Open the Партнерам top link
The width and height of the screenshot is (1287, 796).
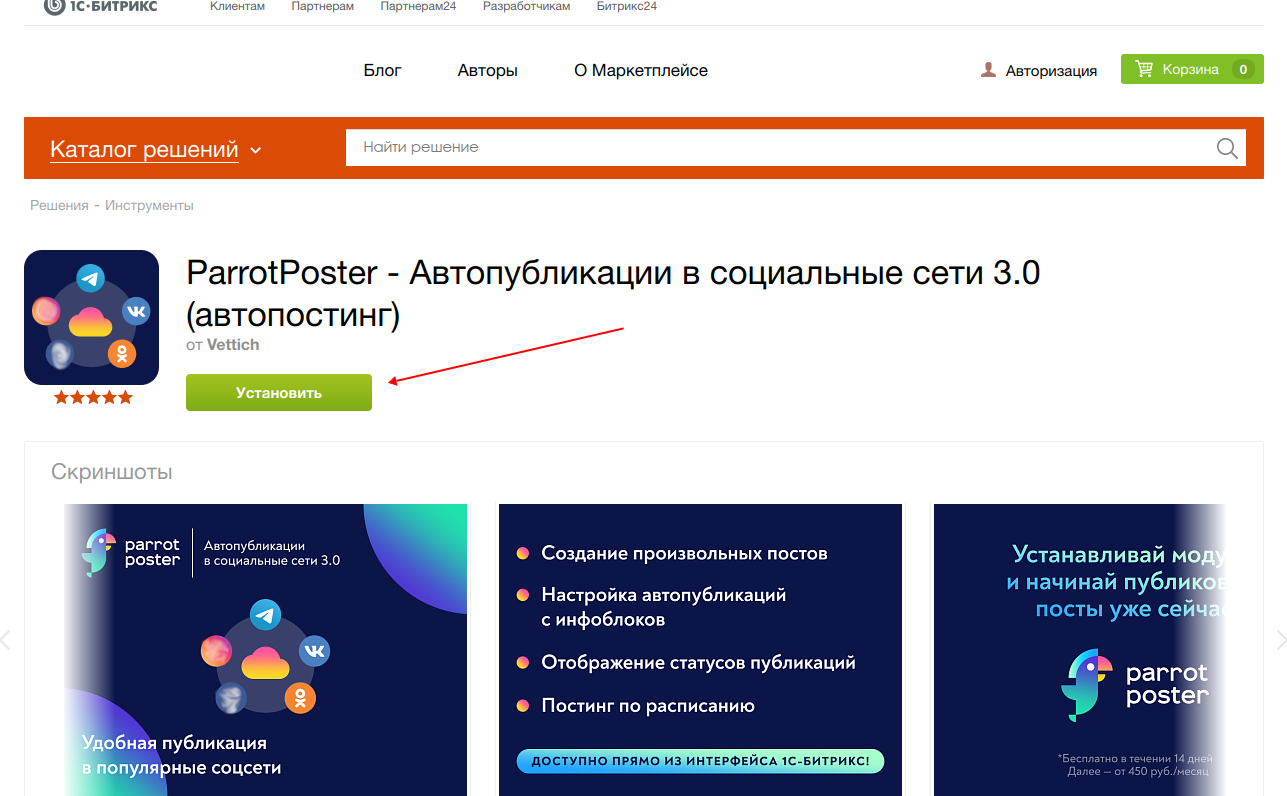point(322,7)
